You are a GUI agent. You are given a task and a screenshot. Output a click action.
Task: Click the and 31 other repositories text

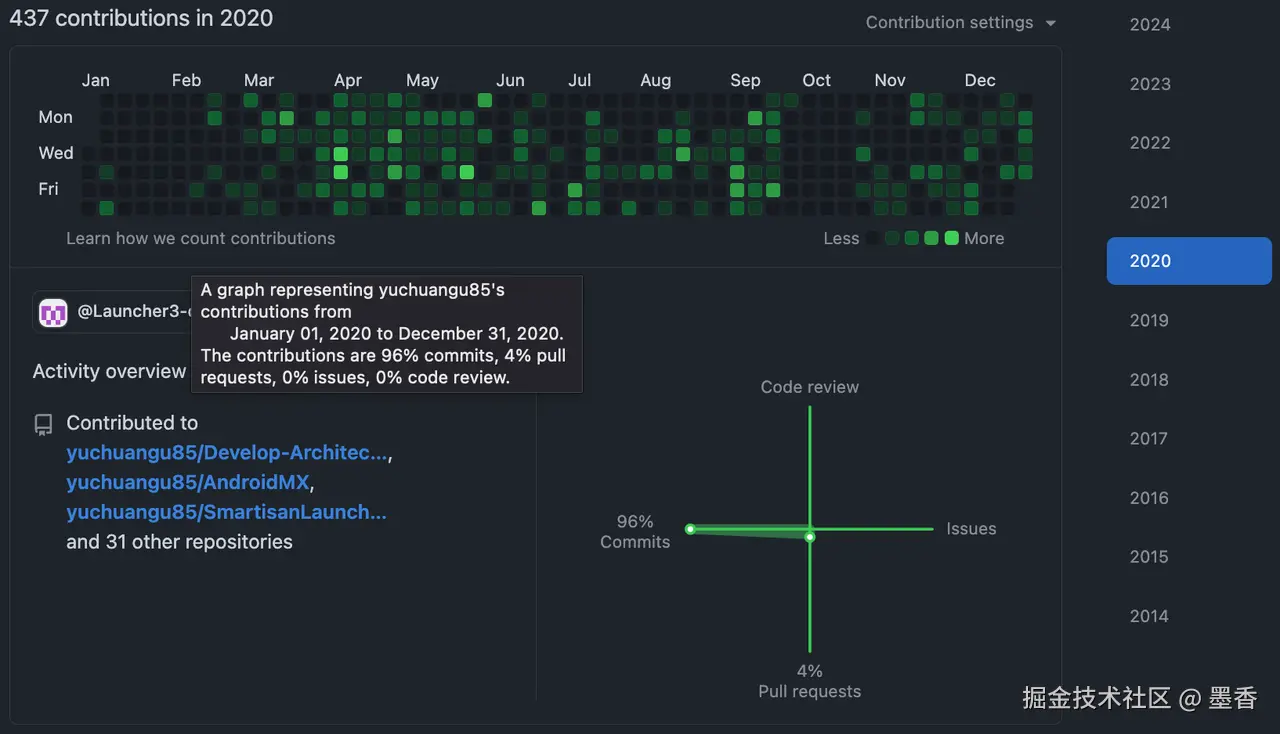tap(178, 541)
